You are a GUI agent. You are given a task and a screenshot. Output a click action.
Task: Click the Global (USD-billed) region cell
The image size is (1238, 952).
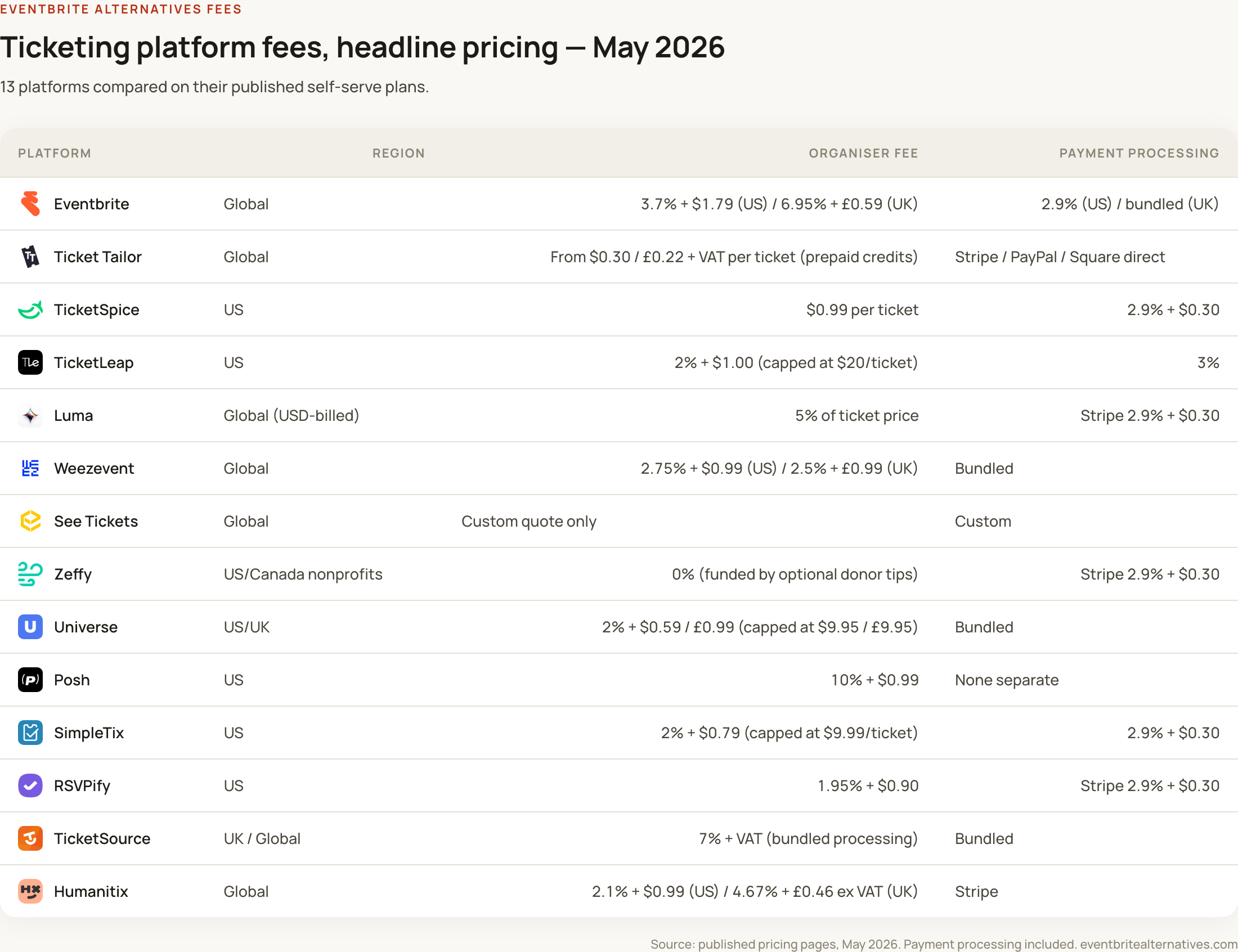point(291,415)
